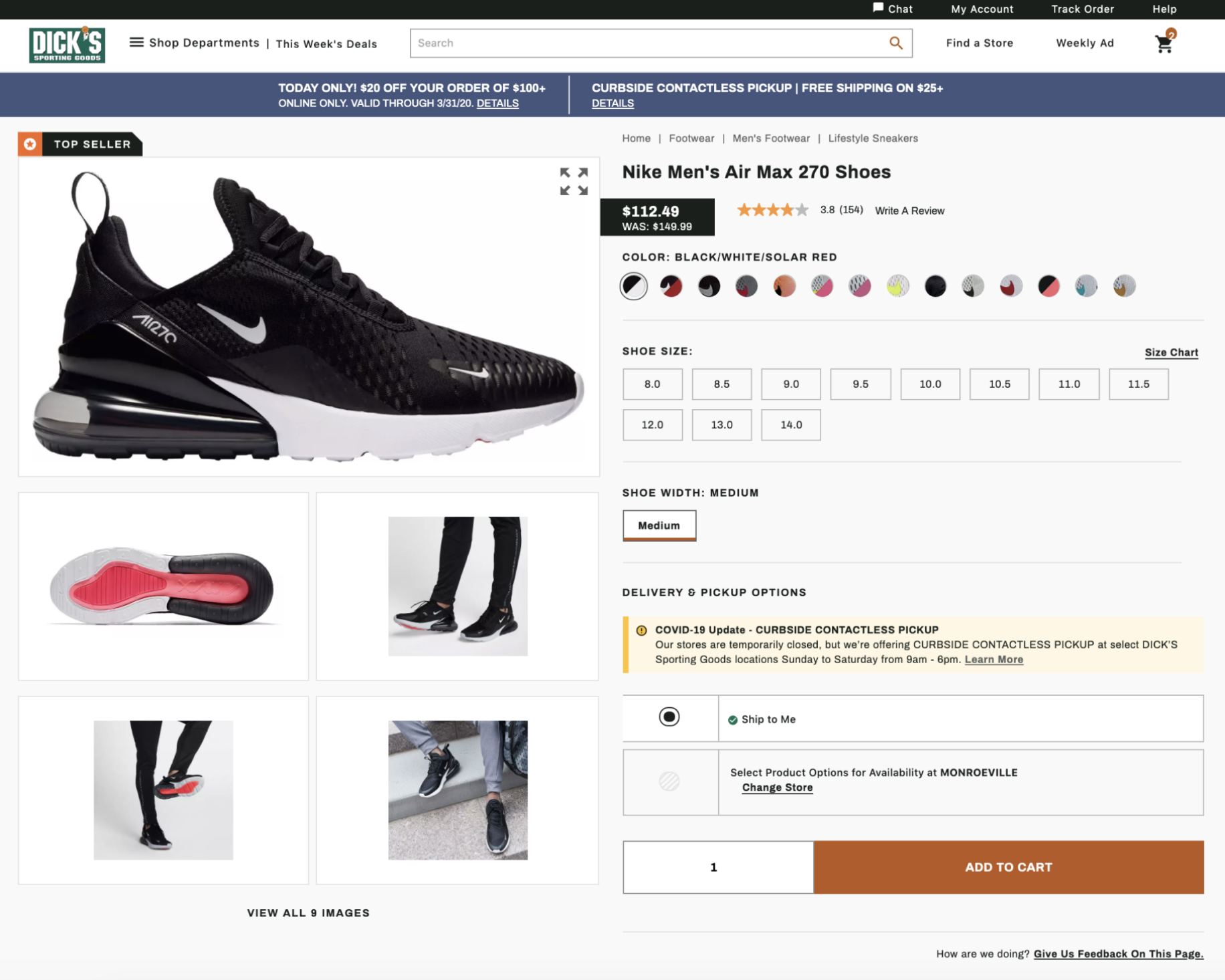Viewport: 1225px width, 980px height.
Task: Click Write A Review
Action: pos(909,211)
